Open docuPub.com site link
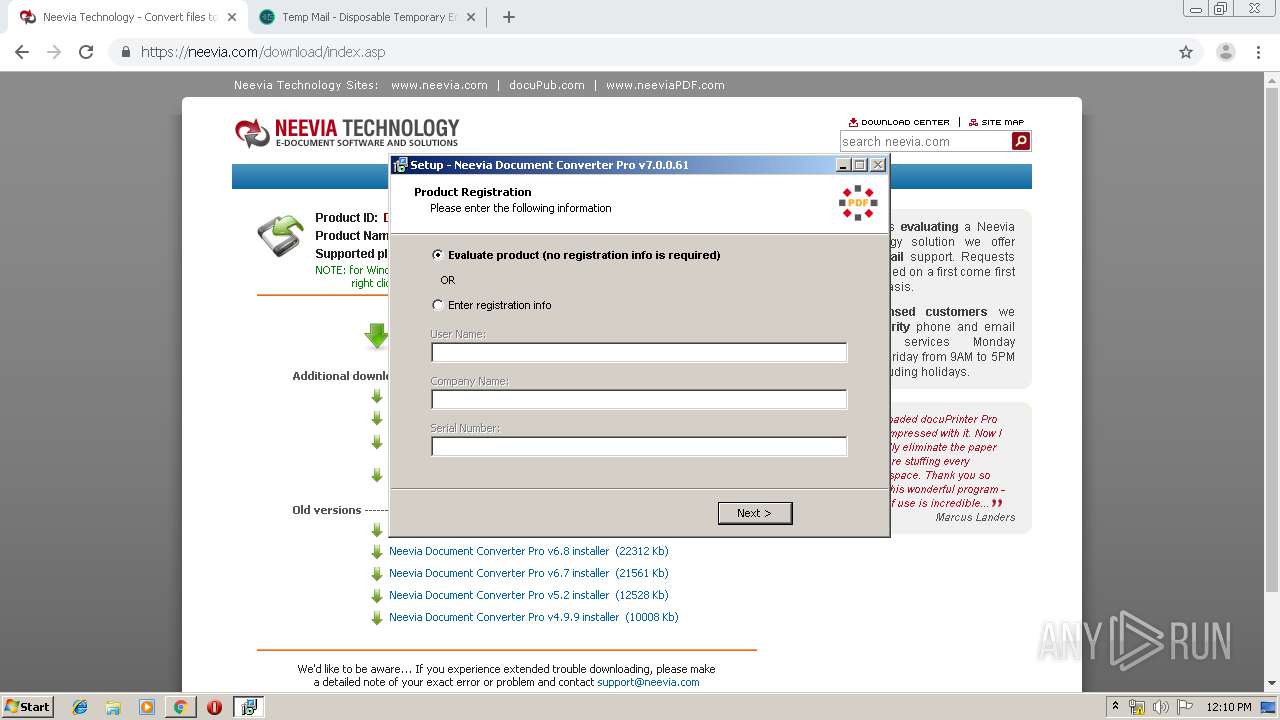Image resolution: width=1280 pixels, height=720 pixels. click(547, 85)
